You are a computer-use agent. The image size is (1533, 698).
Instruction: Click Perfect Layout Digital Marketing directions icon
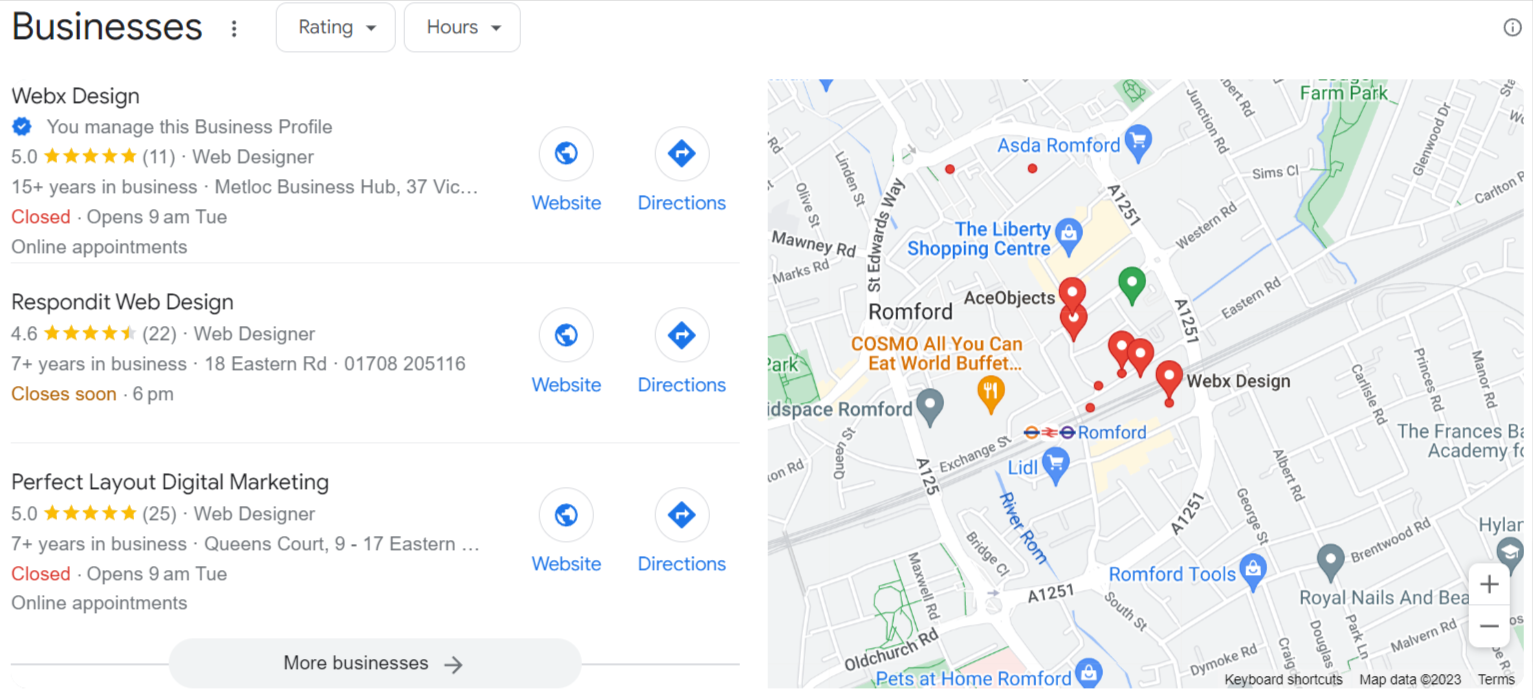[682, 515]
